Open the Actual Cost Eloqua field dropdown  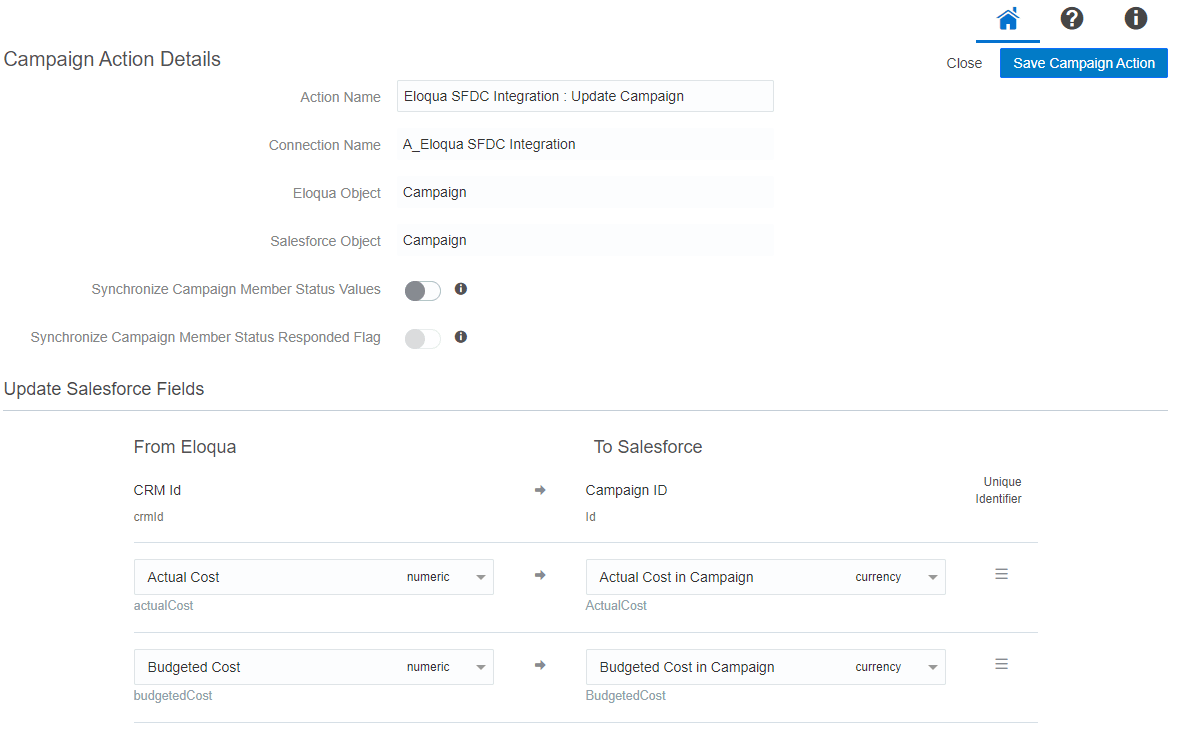(x=481, y=578)
